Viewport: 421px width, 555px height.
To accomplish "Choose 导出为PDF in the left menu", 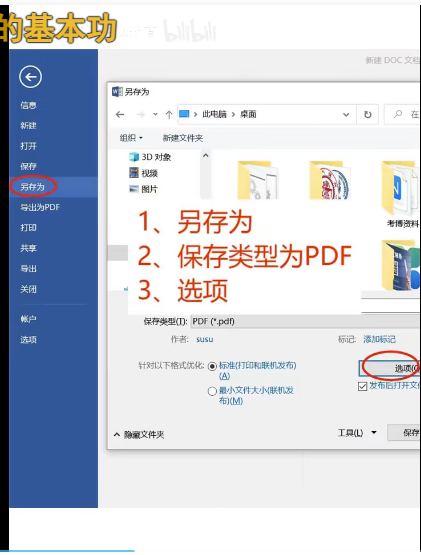I will 40,207.
